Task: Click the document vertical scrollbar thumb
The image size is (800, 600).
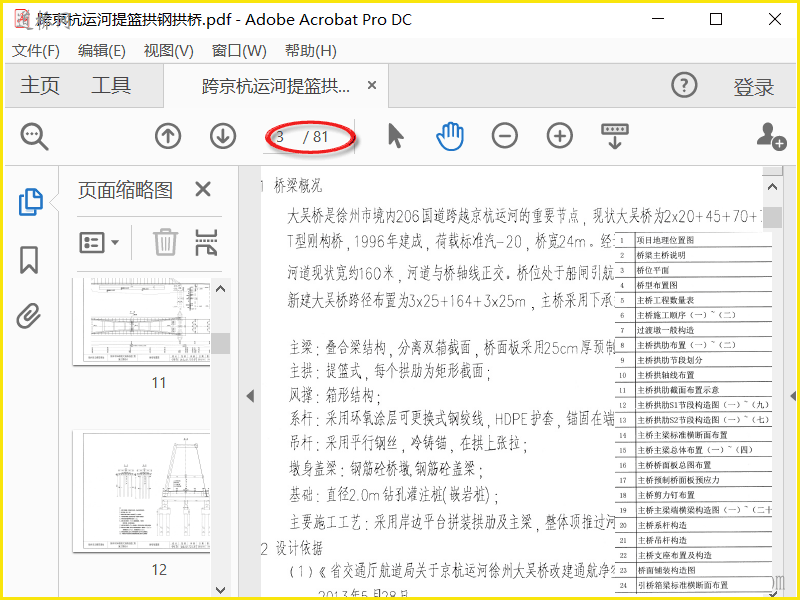Action: (x=772, y=216)
